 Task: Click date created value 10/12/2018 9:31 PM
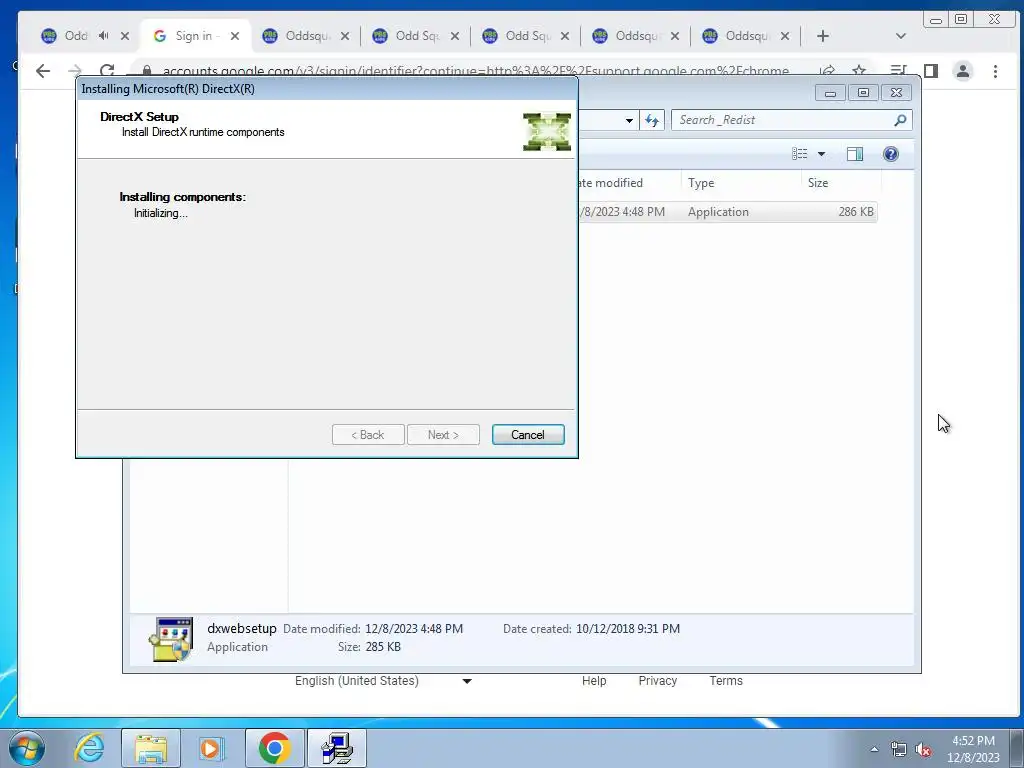point(628,629)
